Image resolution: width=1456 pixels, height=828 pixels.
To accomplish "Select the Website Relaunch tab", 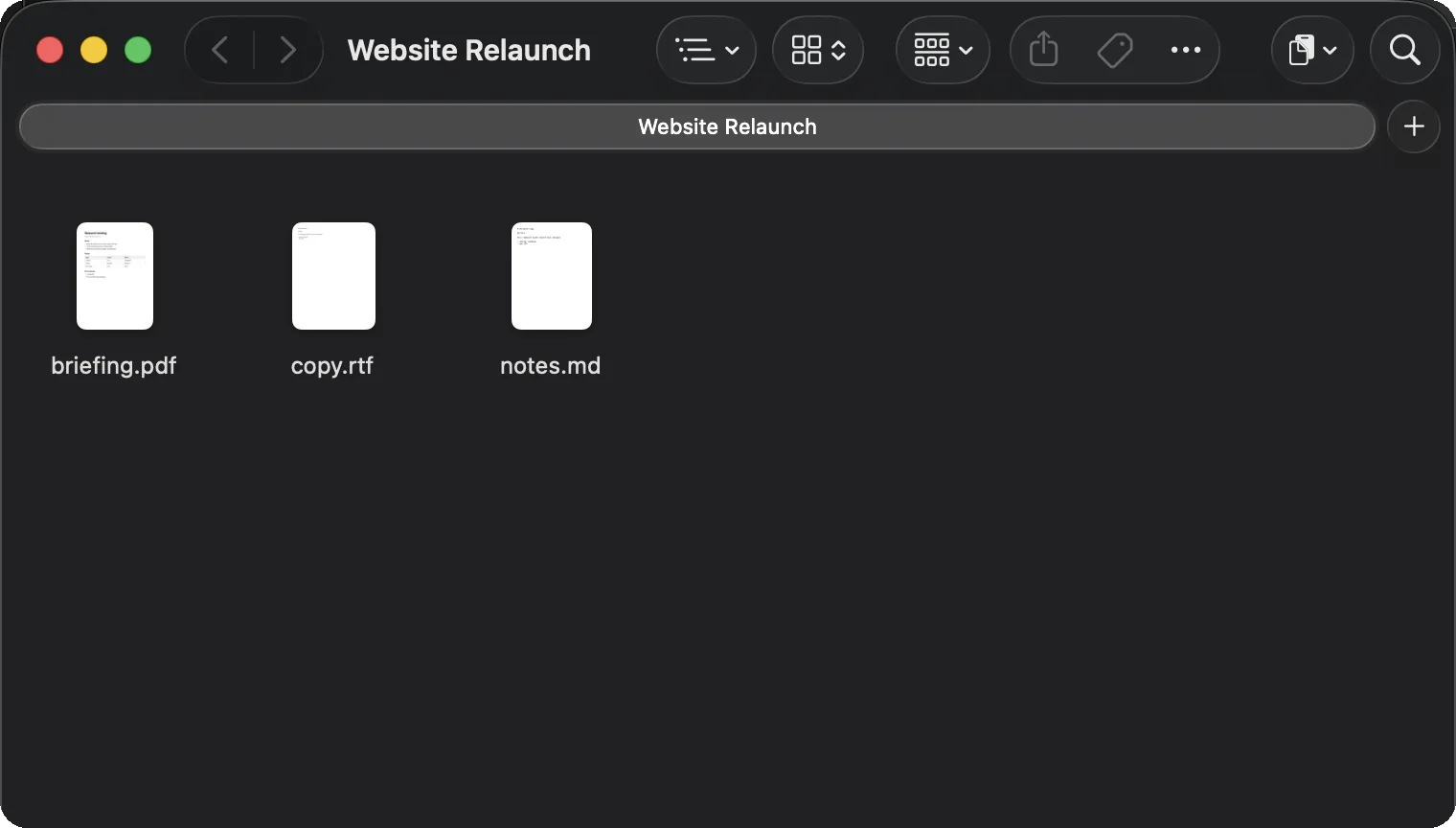I will tap(697, 126).
